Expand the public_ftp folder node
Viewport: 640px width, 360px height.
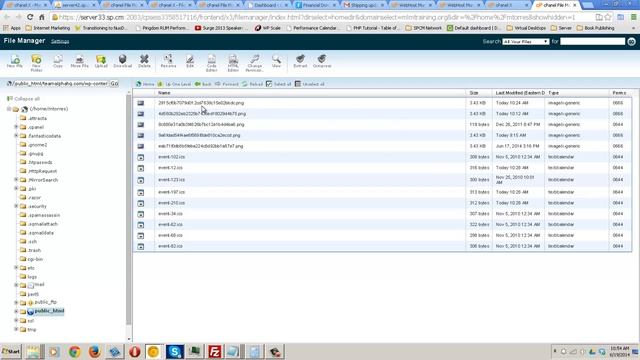[16, 302]
